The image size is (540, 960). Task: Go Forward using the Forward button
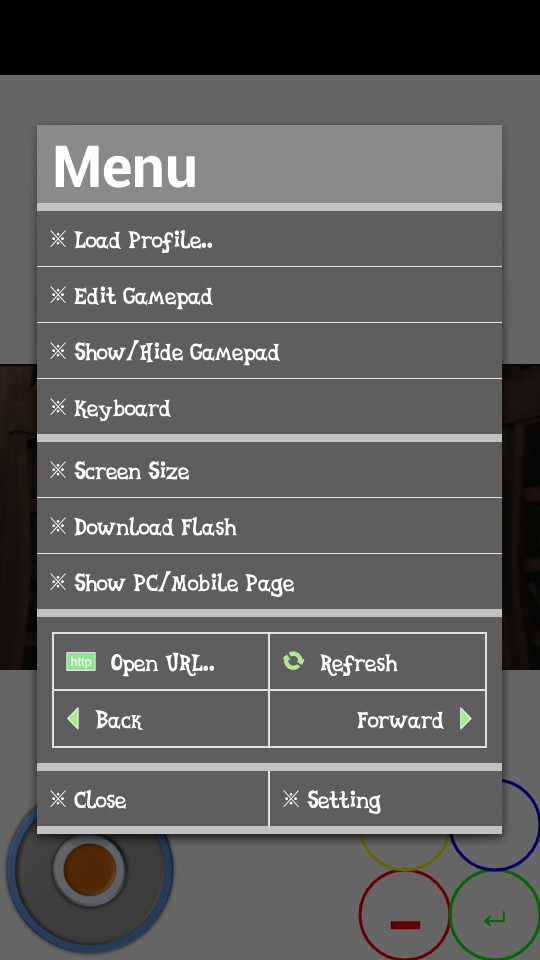pyautogui.click(x=378, y=719)
